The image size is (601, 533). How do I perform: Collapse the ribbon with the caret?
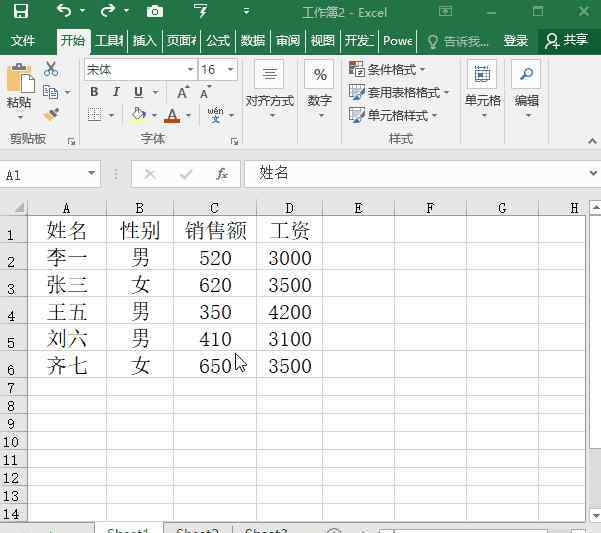click(x=592, y=141)
